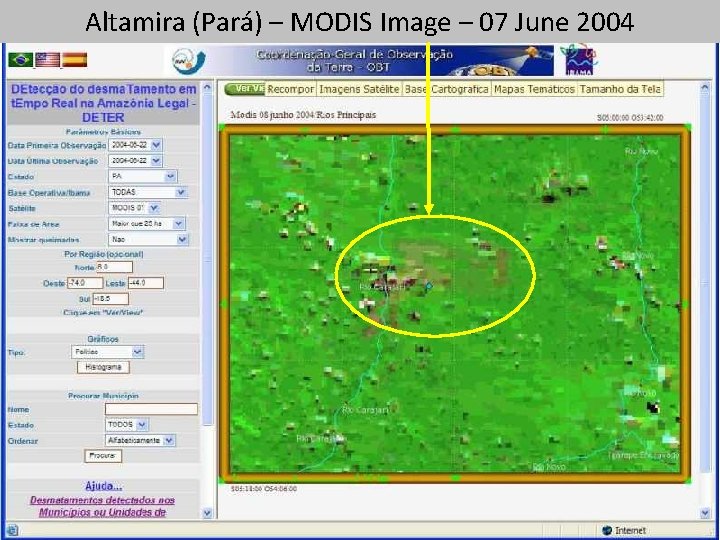Select the United States flag icon

click(48, 60)
